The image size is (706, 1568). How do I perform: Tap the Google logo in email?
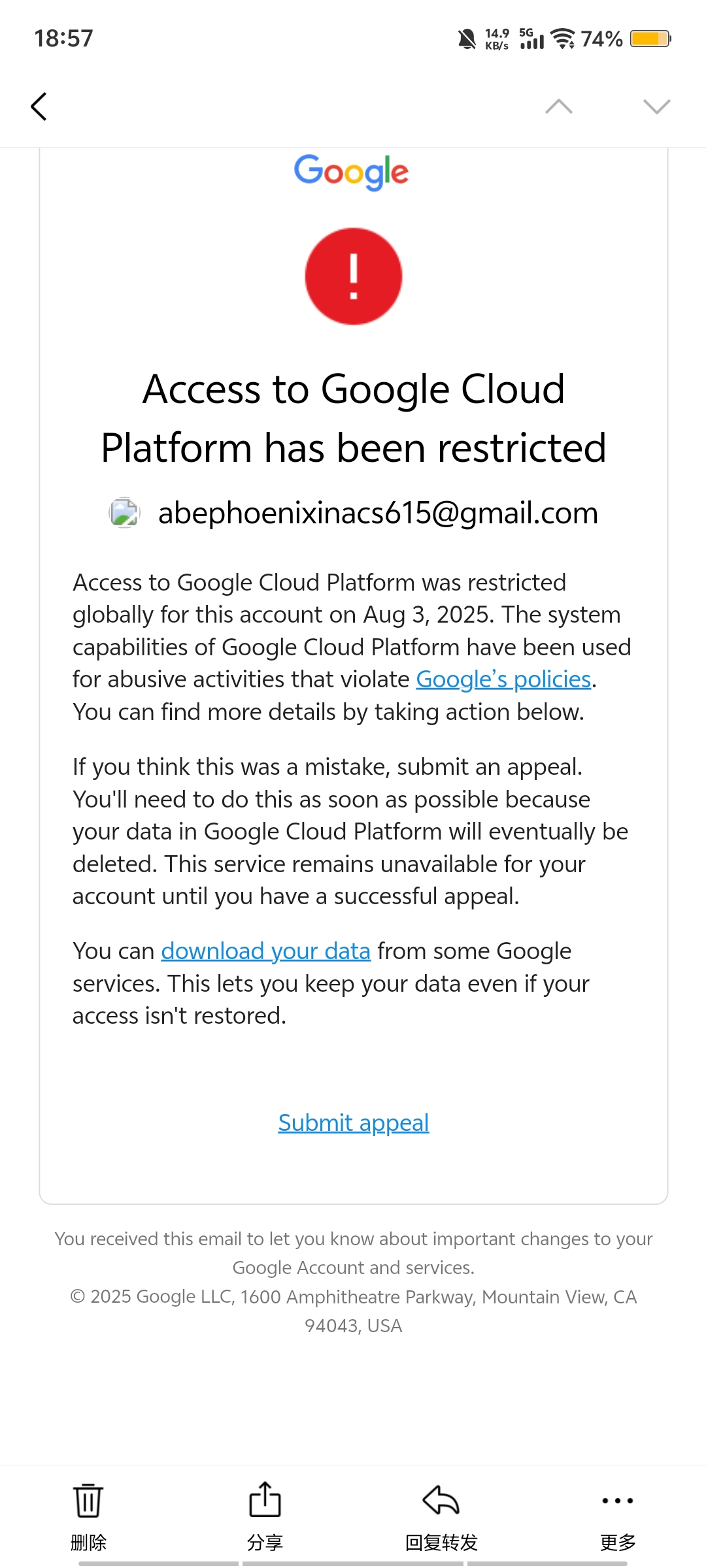coord(352,172)
